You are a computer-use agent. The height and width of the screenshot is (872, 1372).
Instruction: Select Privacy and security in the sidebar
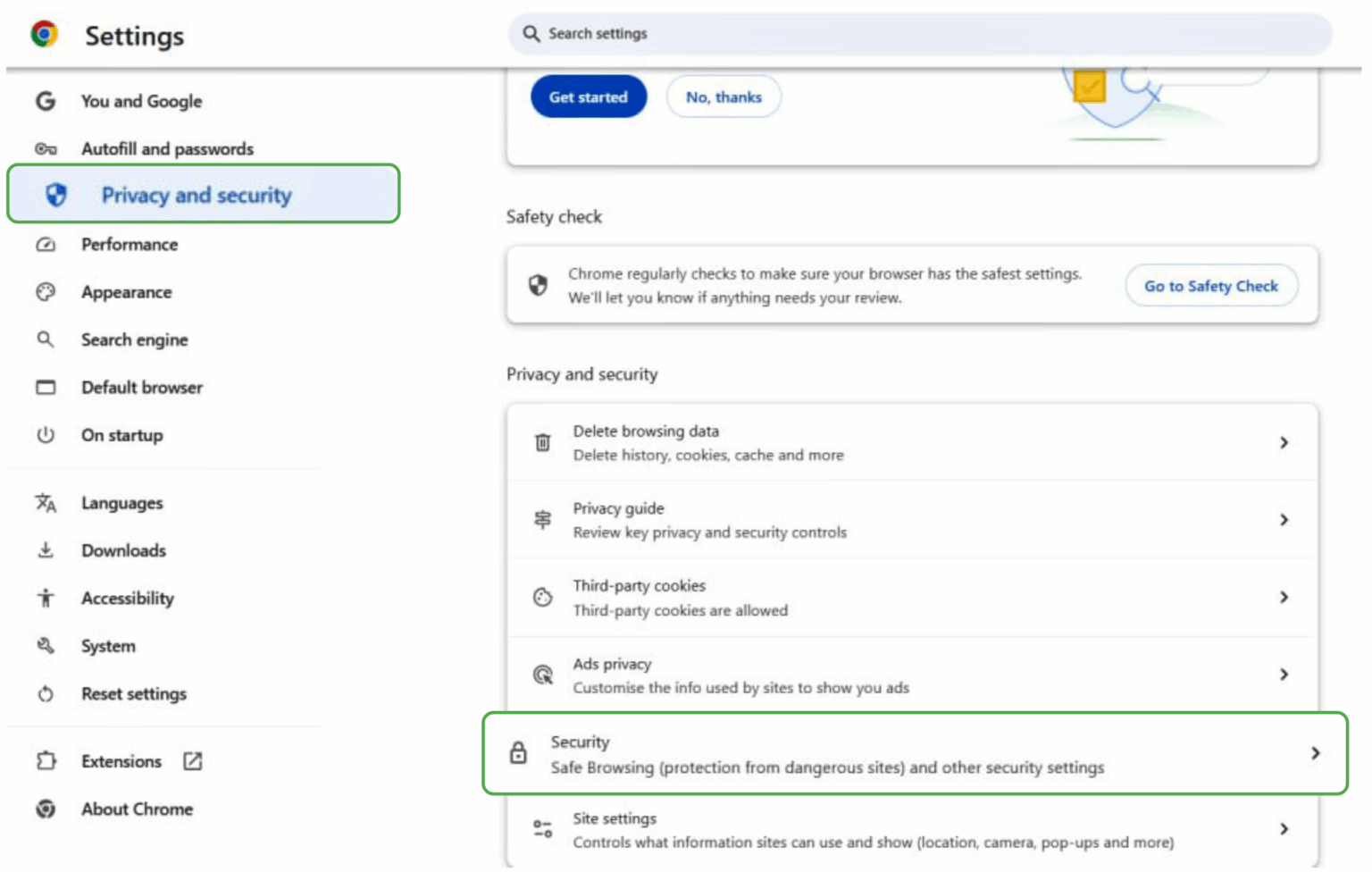click(x=204, y=194)
